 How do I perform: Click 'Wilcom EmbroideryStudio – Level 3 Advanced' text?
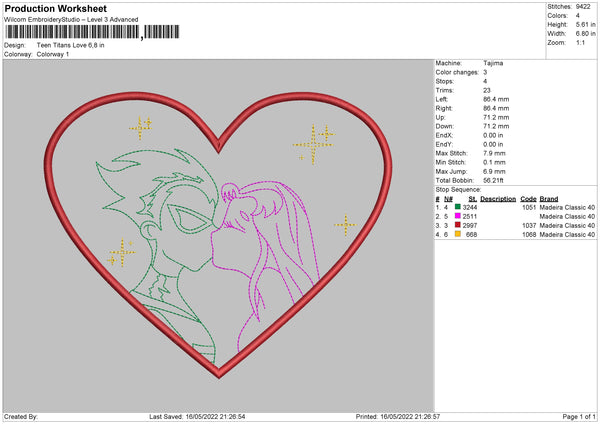(71, 20)
